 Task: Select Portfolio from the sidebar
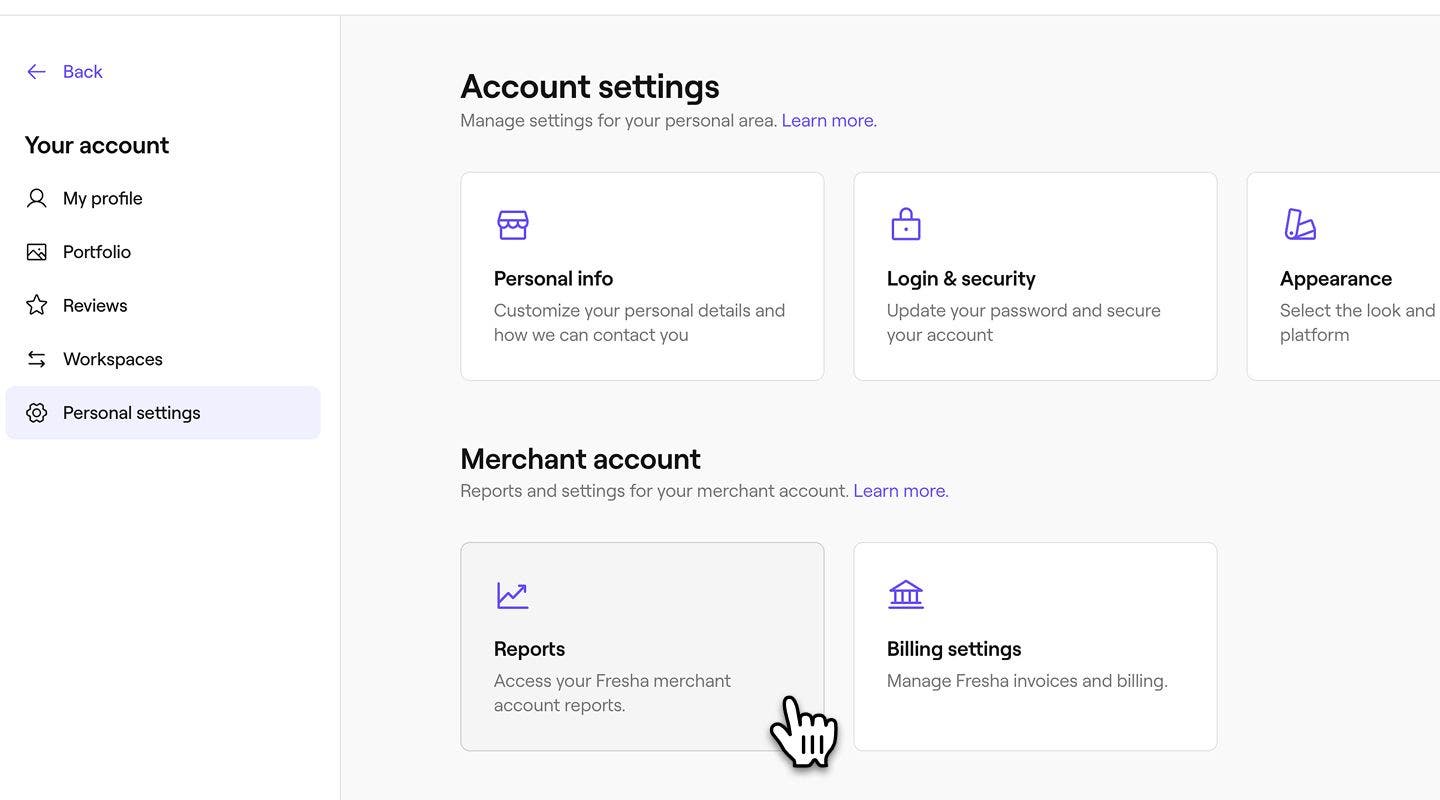tap(96, 252)
